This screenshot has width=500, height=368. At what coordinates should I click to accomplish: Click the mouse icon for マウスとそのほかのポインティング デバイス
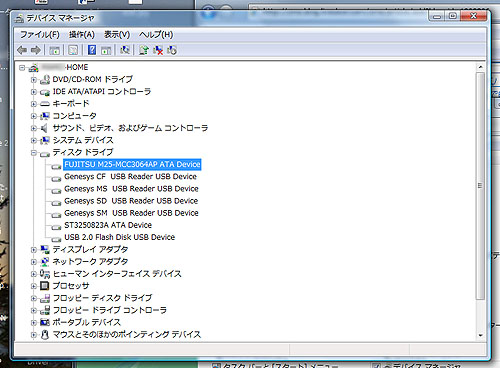point(45,335)
